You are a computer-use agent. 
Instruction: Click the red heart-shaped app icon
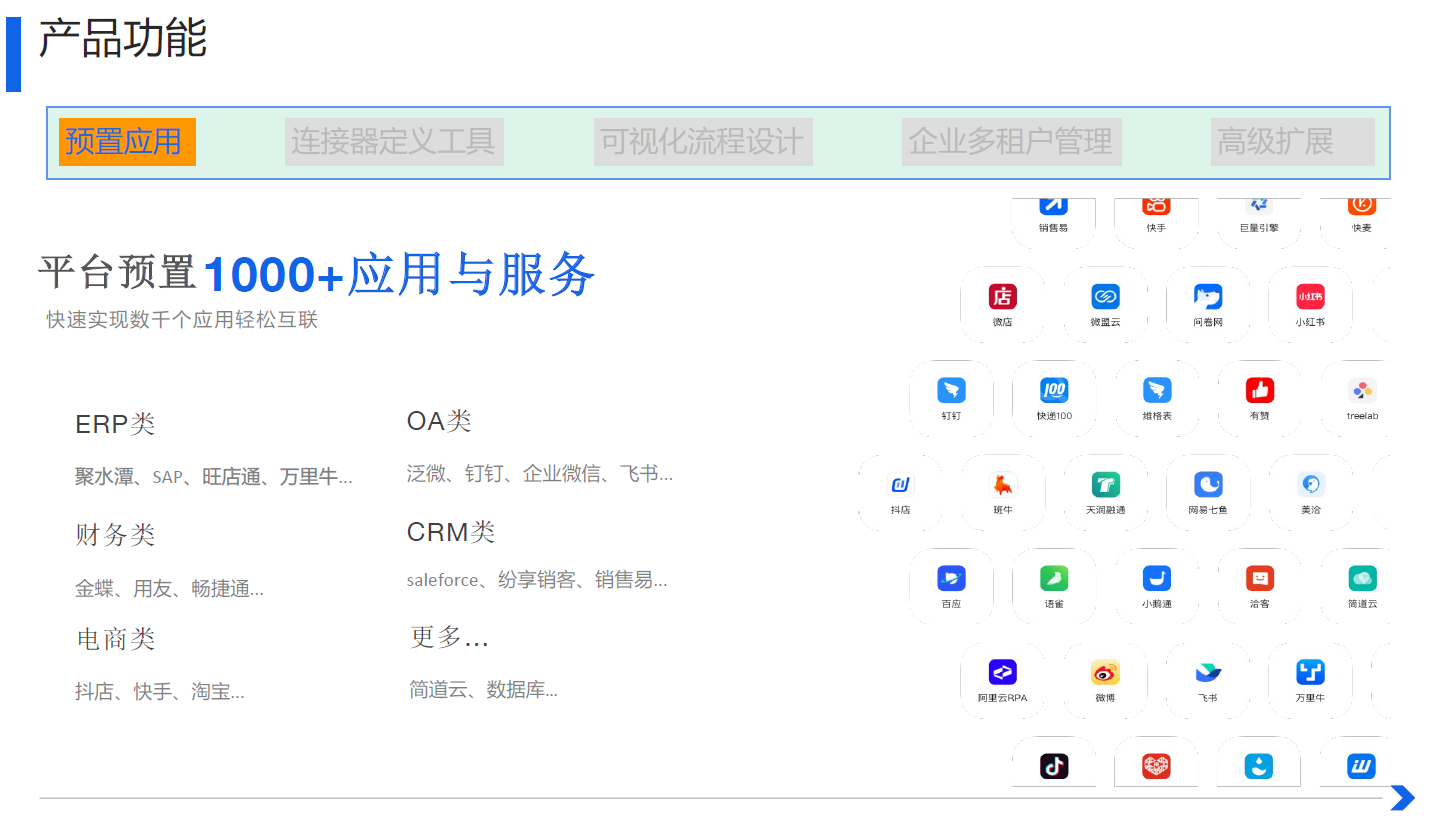coord(1156,767)
